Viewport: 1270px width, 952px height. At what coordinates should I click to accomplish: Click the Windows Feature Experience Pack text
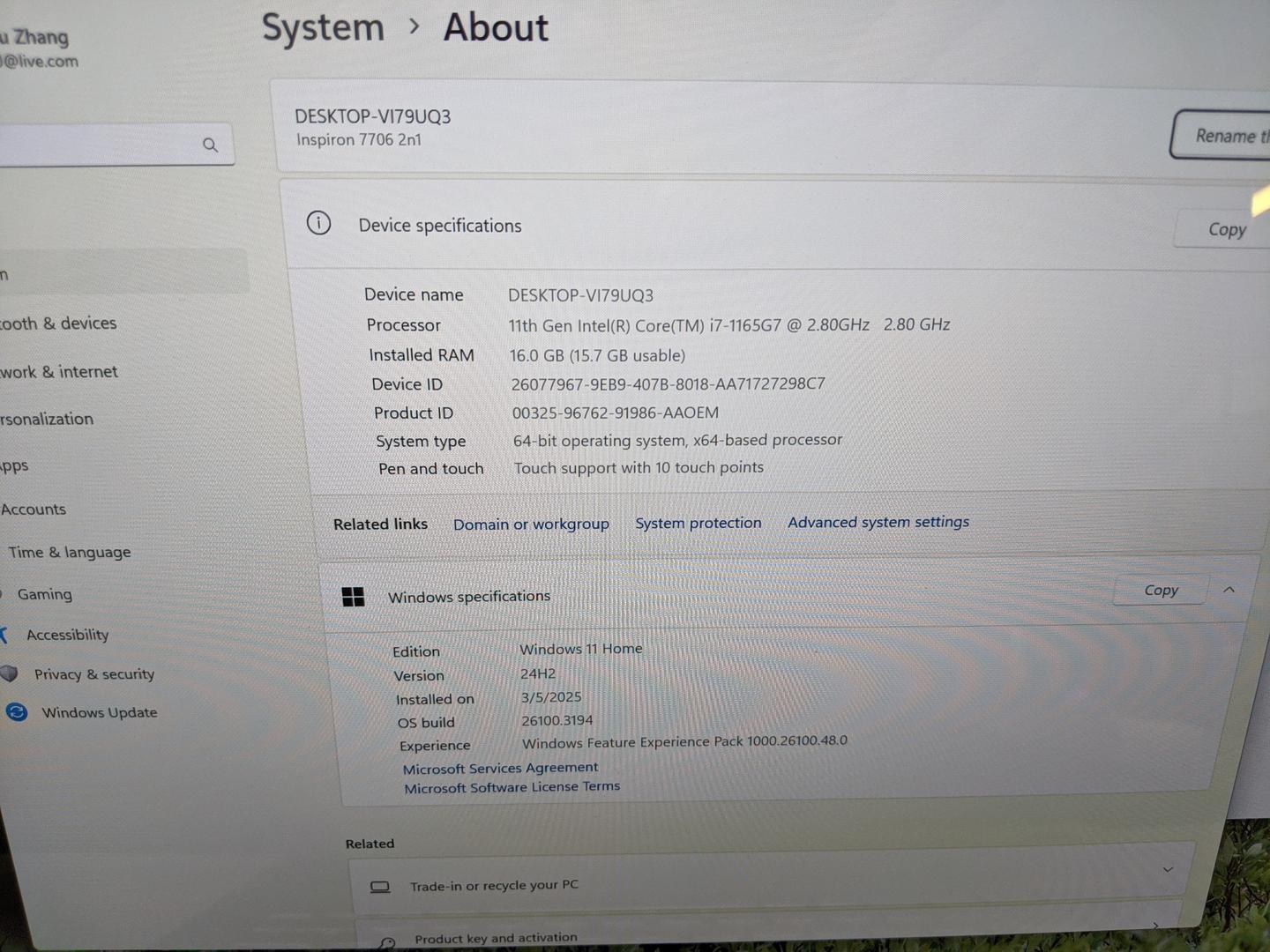coord(684,741)
